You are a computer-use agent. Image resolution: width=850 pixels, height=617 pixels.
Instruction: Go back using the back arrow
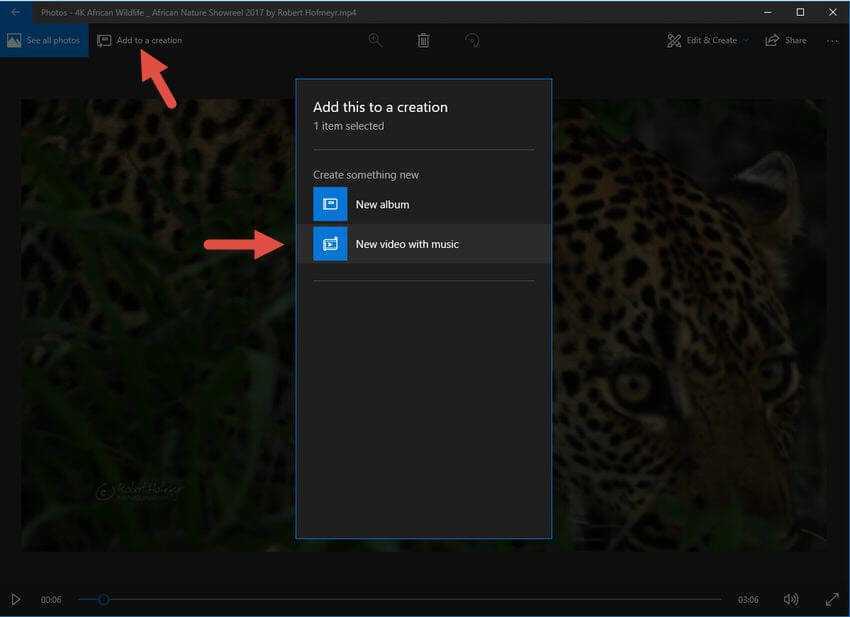click(16, 12)
